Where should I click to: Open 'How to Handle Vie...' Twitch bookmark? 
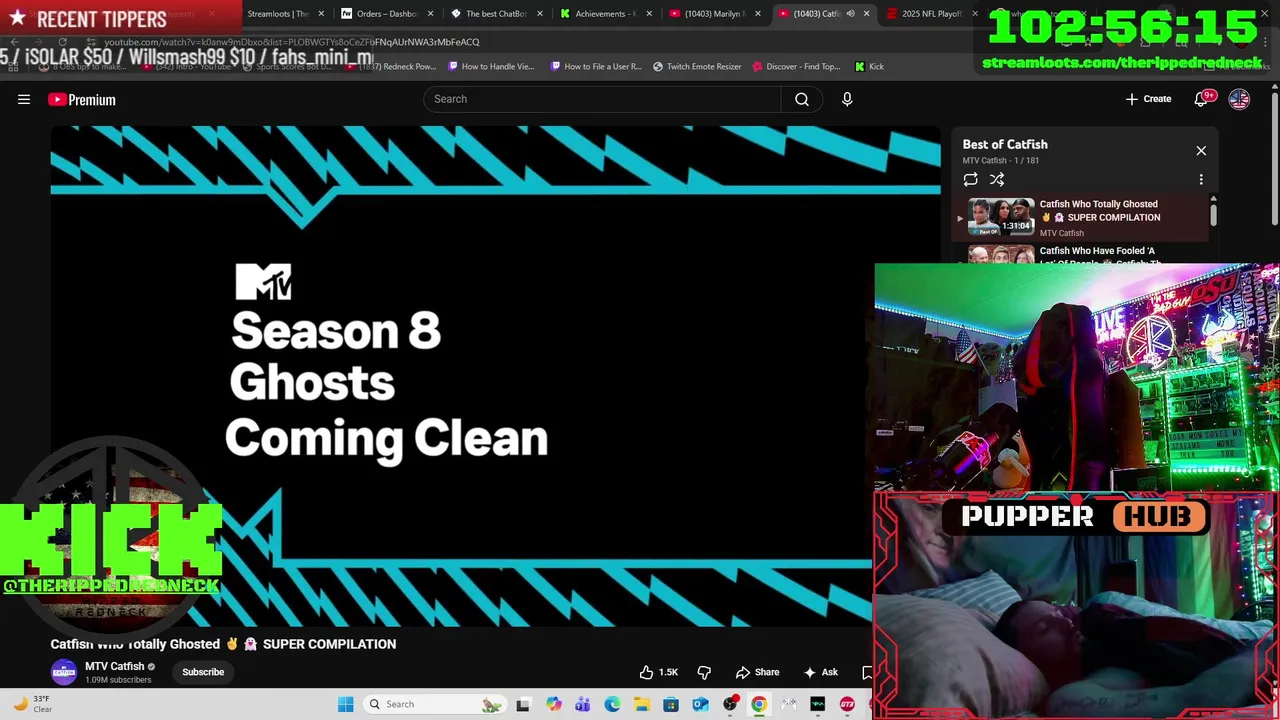click(x=491, y=67)
